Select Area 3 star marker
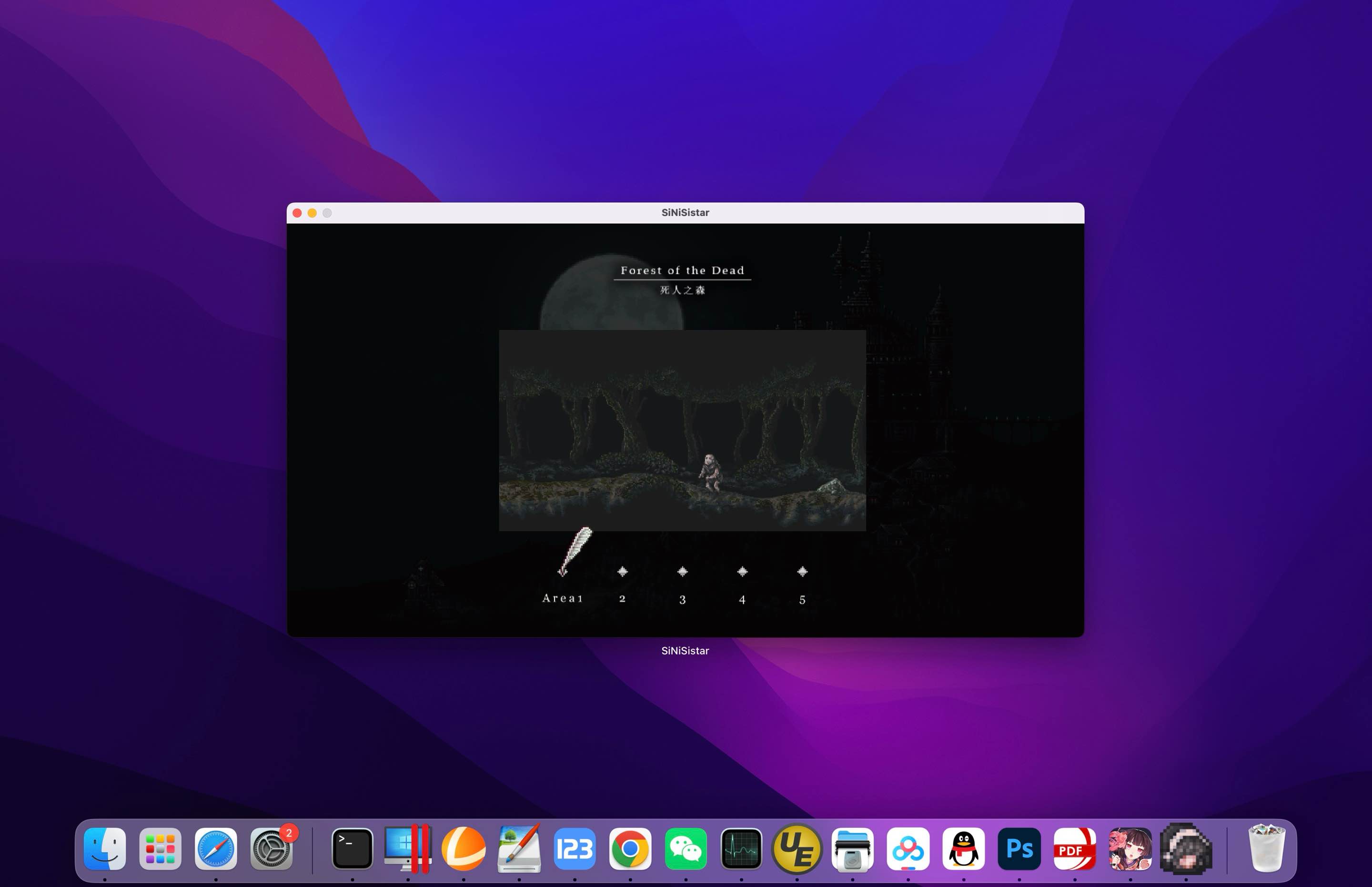This screenshot has height=887, width=1372. coord(682,571)
